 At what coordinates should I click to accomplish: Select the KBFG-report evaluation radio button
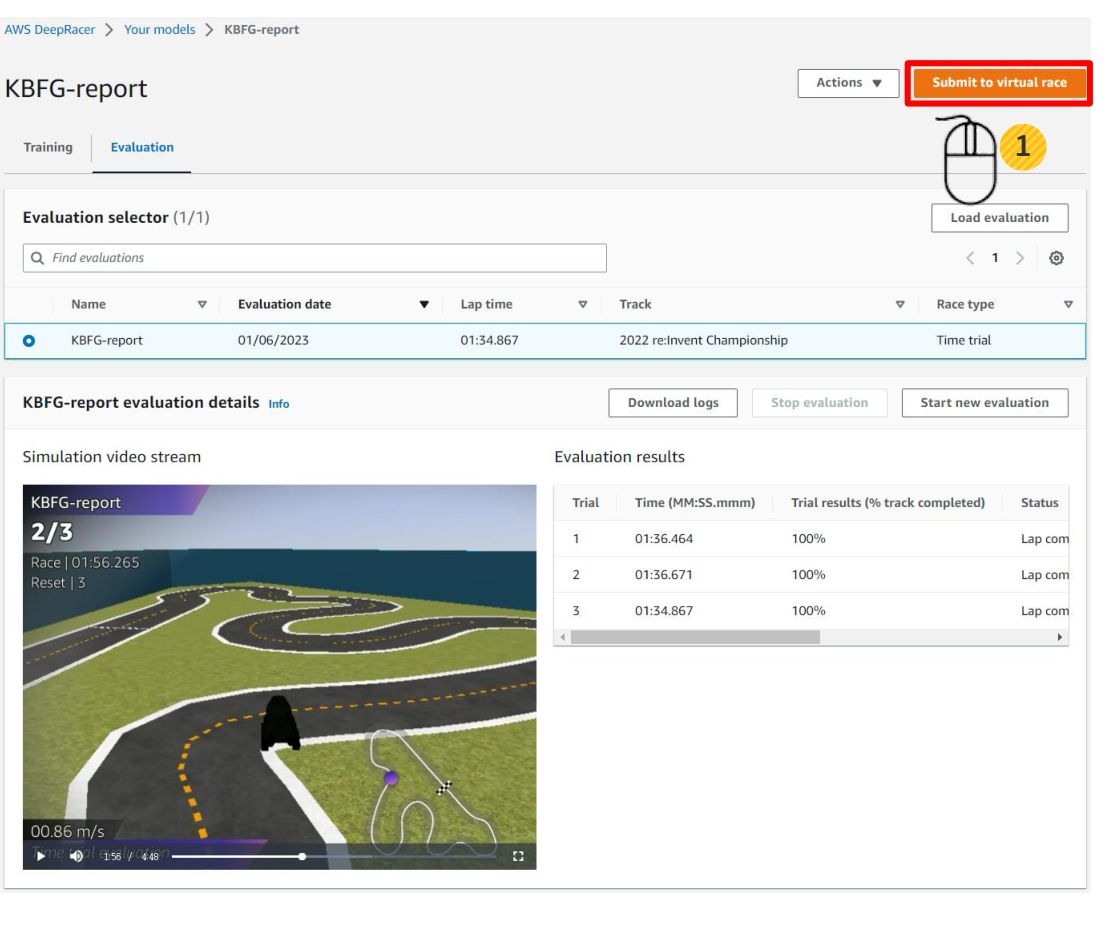click(29, 341)
